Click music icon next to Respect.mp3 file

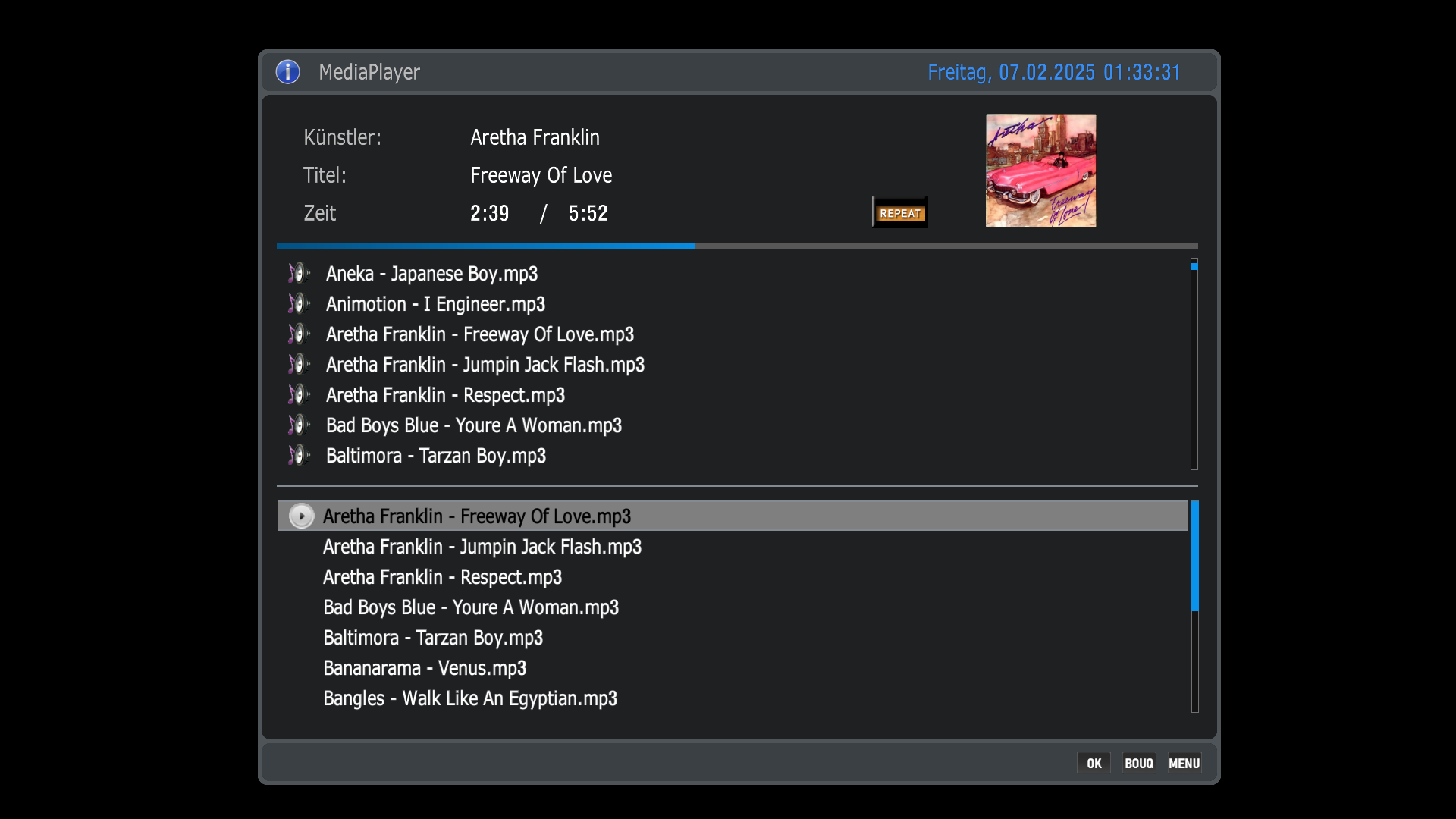[298, 394]
